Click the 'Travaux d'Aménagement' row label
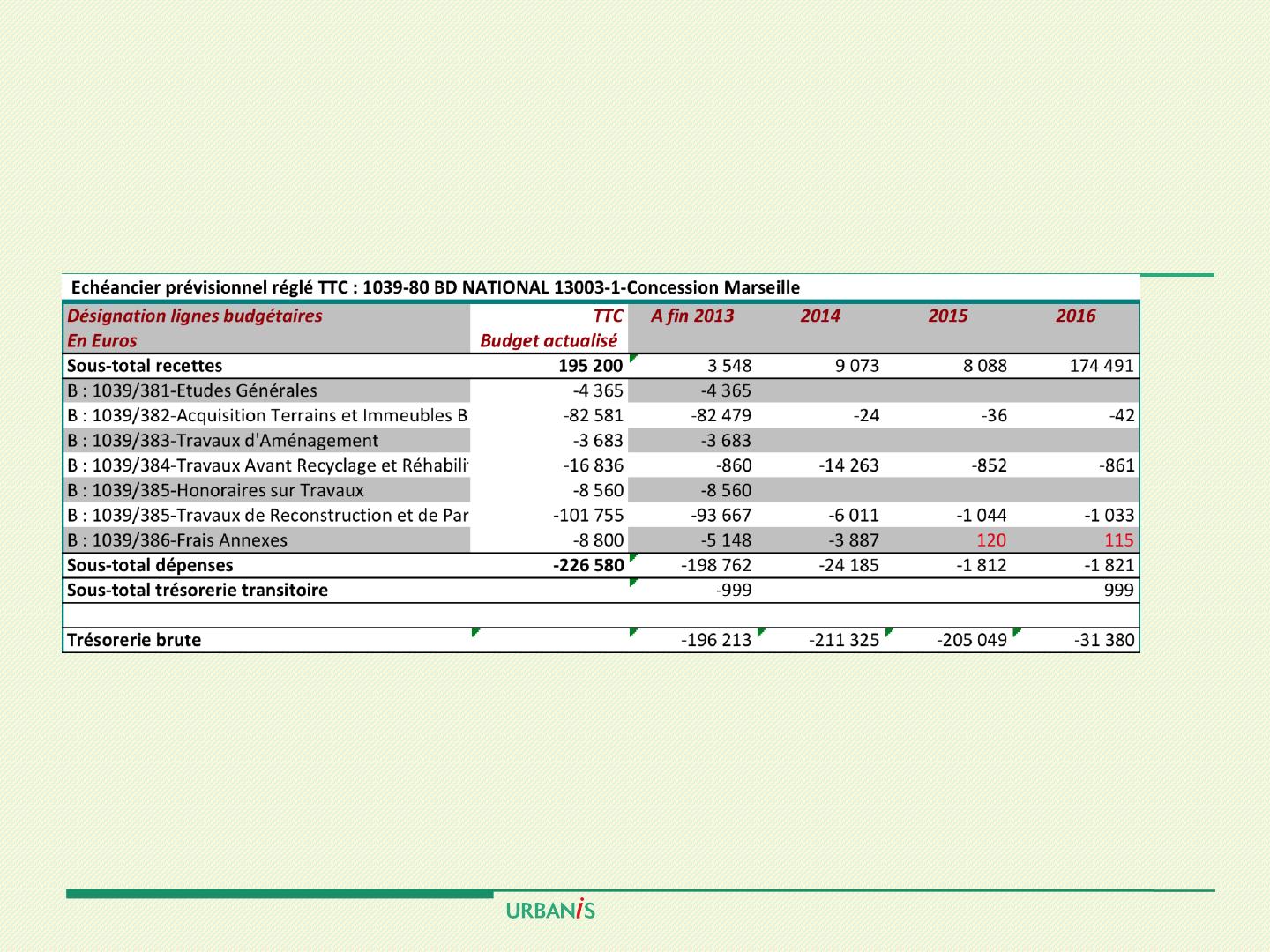Viewport: 1270px width, 952px height. click(222, 441)
